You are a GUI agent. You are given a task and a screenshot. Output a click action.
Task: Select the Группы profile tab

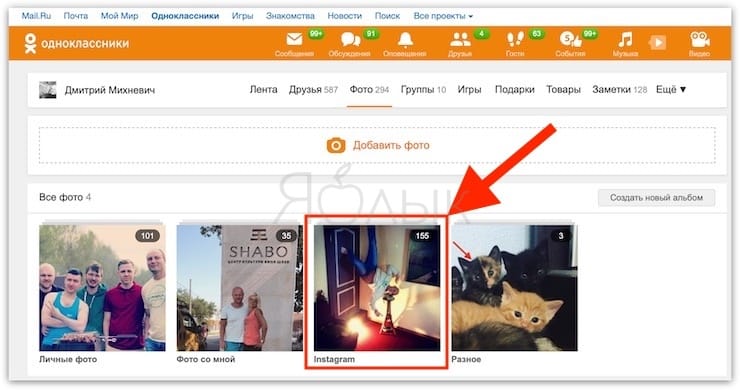pyautogui.click(x=423, y=89)
